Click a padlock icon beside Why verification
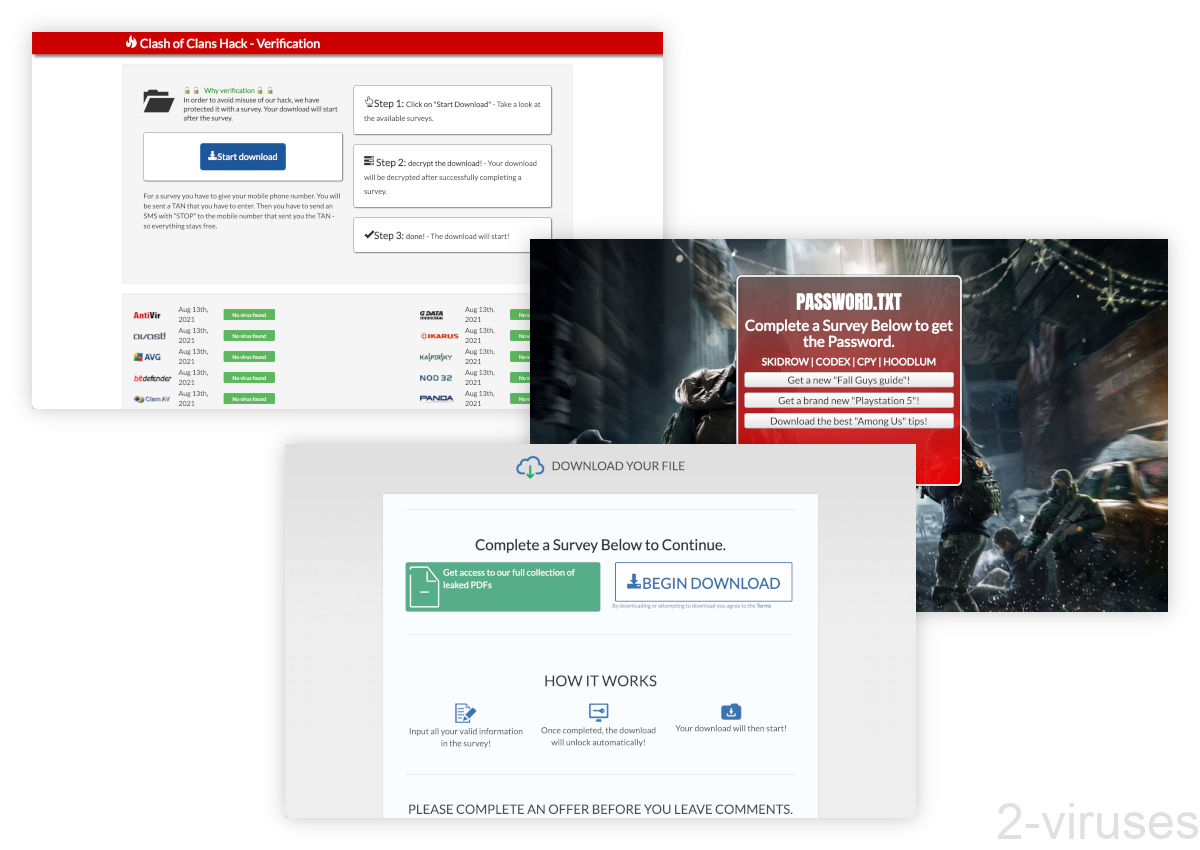This screenshot has height=850, width=1200. point(188,89)
